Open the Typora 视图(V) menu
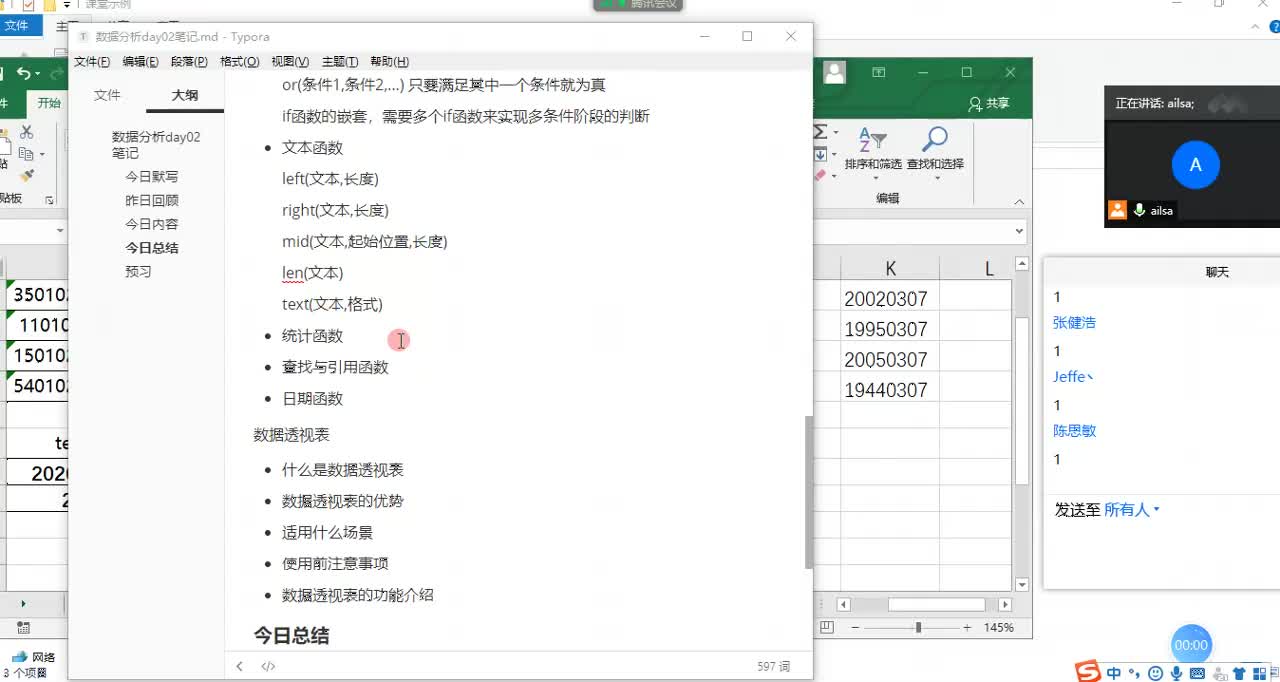 290,62
